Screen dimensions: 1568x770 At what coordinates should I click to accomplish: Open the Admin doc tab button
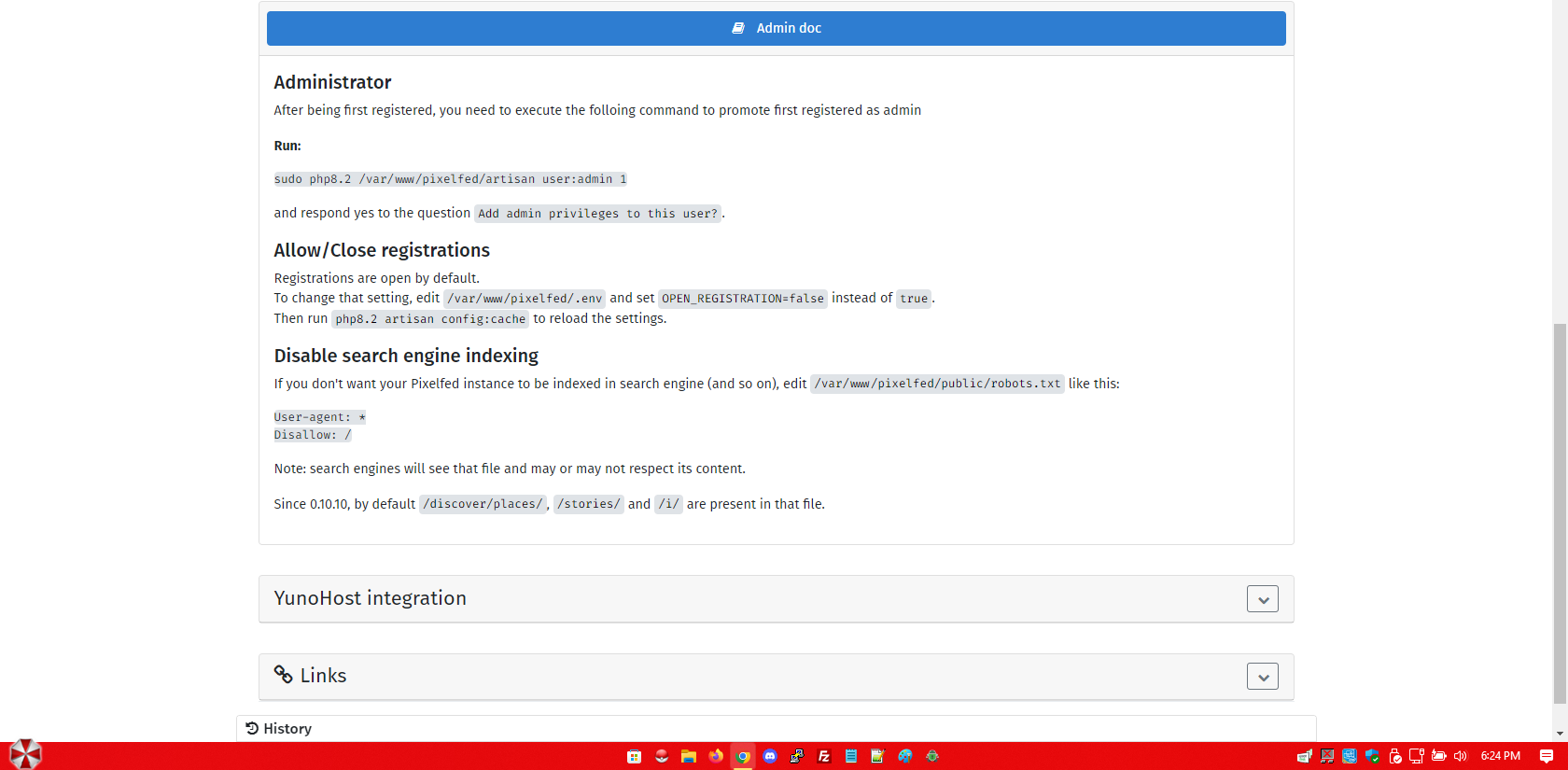click(777, 28)
